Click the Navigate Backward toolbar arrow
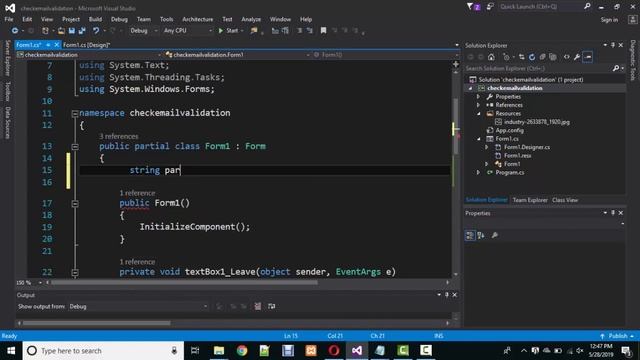Viewport: 640px width, 360px height. (15, 31)
